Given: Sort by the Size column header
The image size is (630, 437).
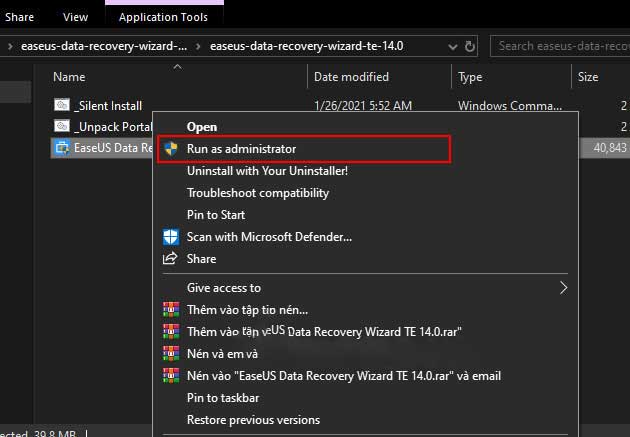Looking at the screenshot, I should point(588,77).
